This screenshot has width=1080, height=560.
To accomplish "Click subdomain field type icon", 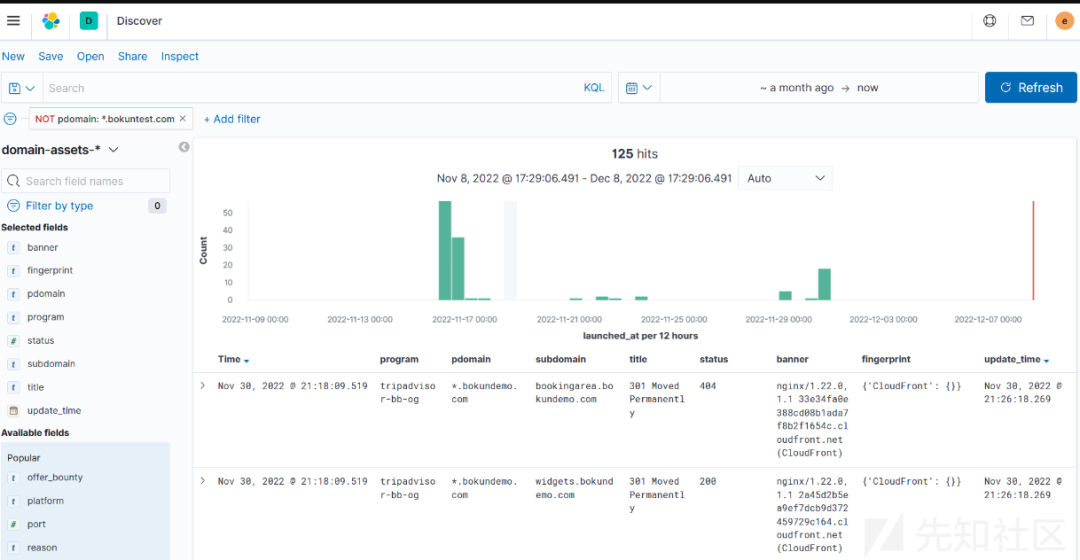I will (13, 364).
